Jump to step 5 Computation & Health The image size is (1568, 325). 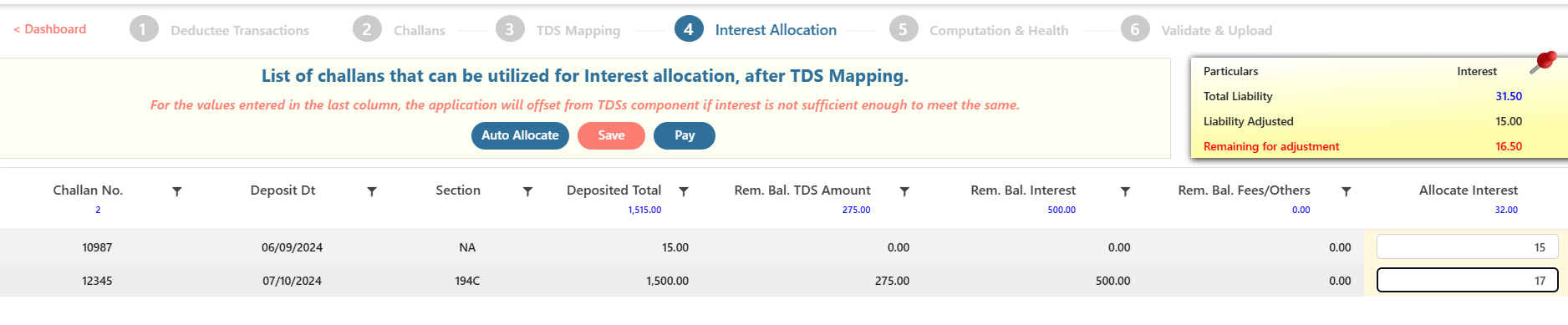979,30
